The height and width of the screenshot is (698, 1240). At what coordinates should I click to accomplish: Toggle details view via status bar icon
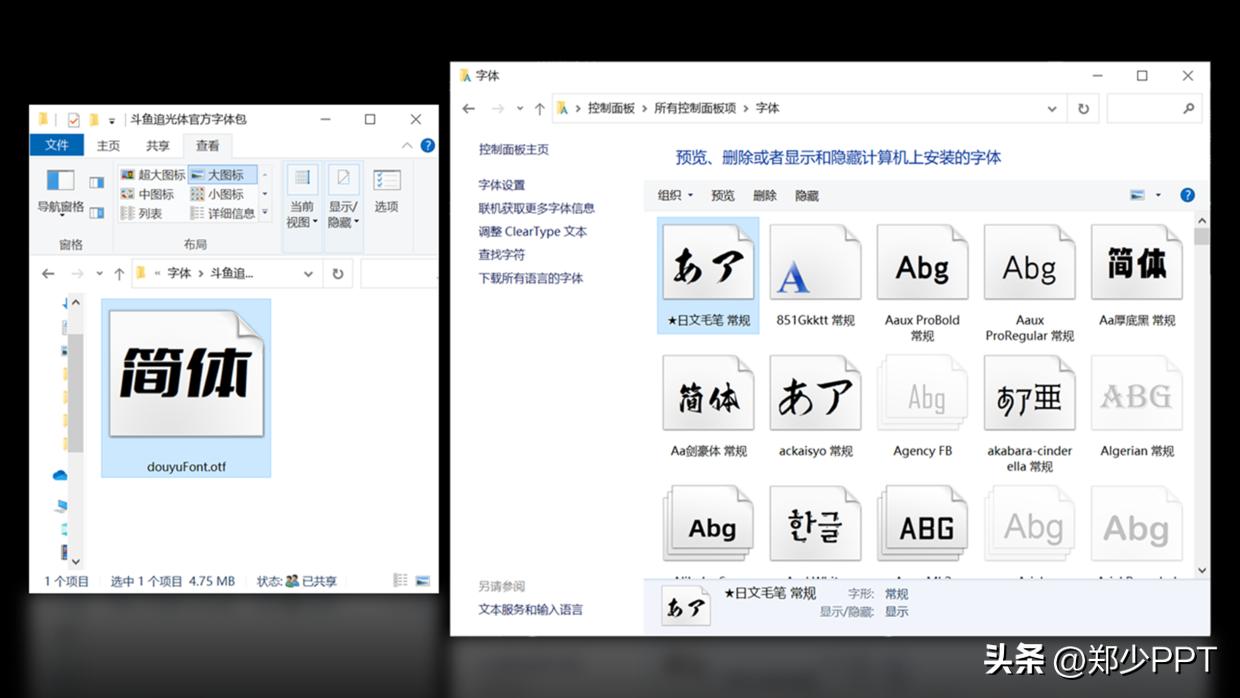pos(400,581)
